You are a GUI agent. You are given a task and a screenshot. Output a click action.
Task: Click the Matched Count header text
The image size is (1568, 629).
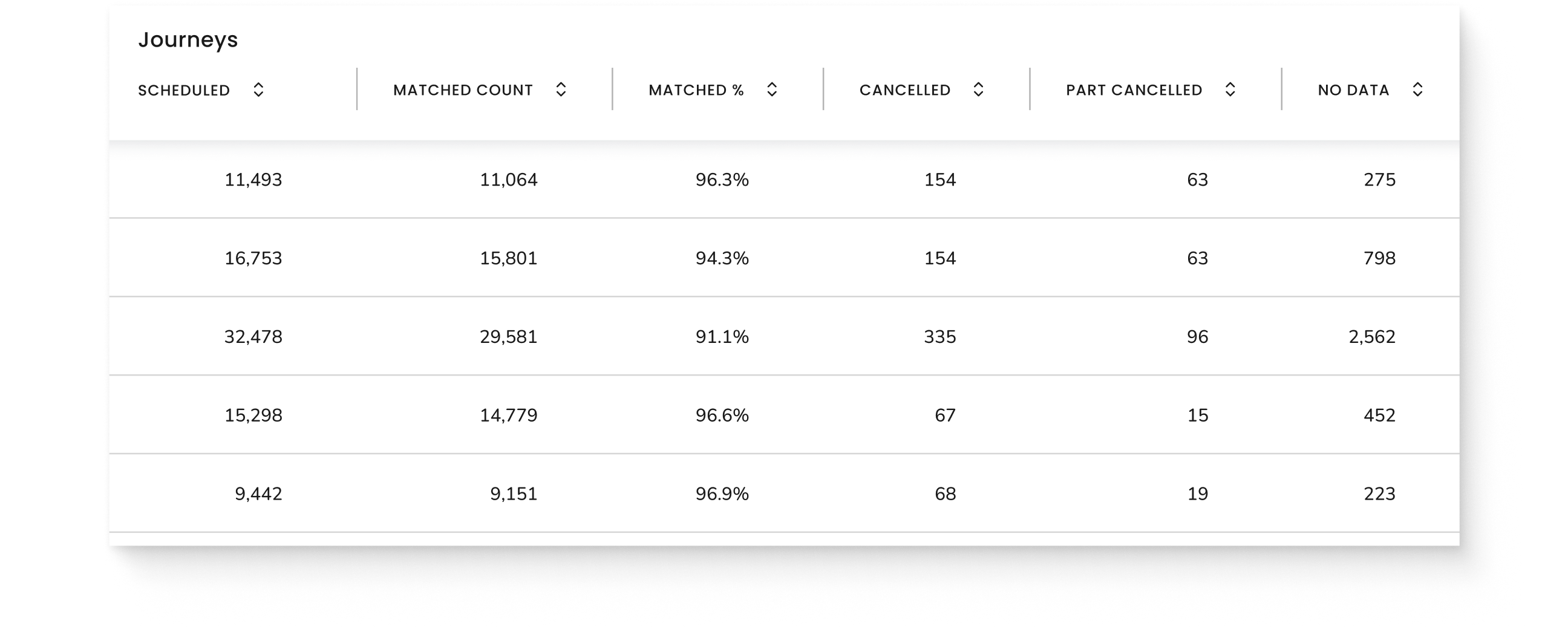(463, 91)
